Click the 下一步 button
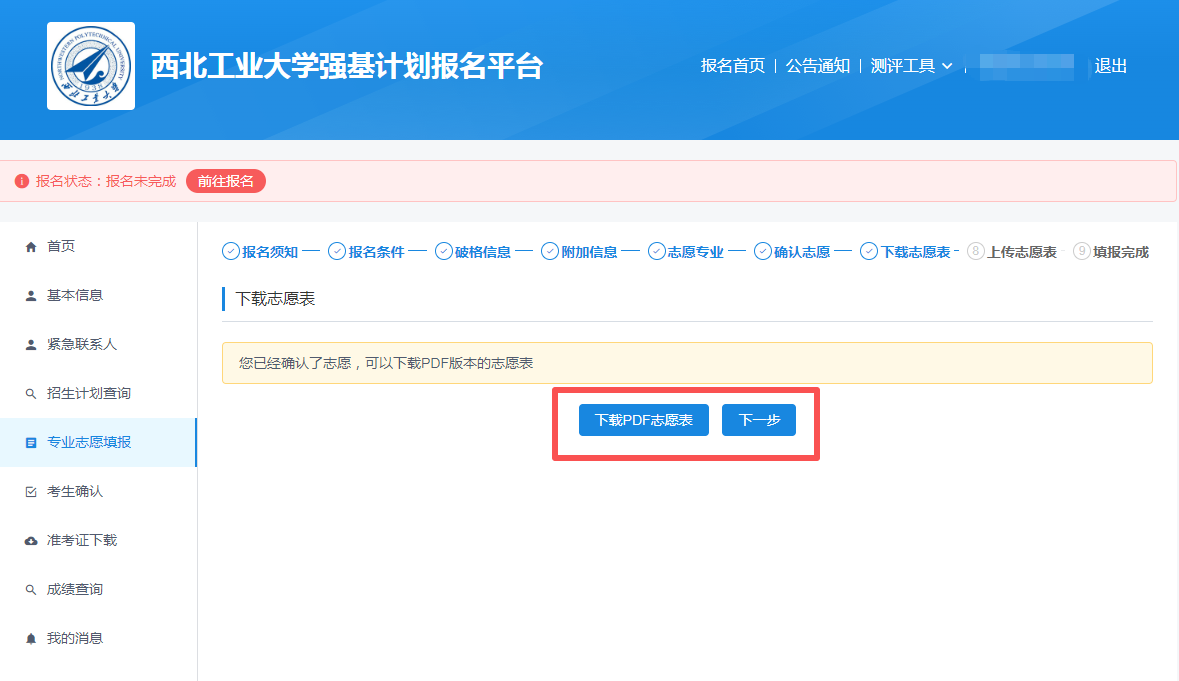 pyautogui.click(x=758, y=420)
